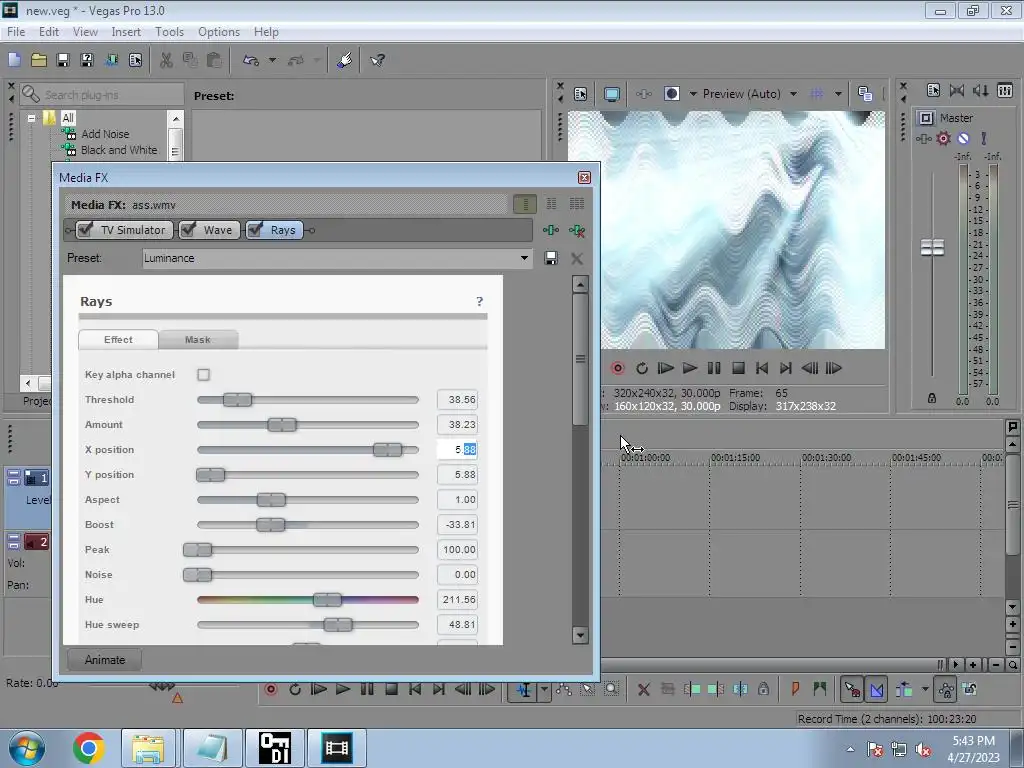Click the Open folder toolbar icon
The image size is (1024, 768).
39,60
